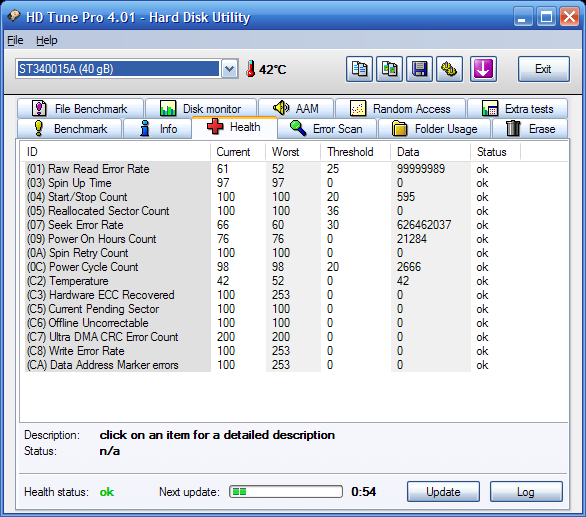Open the File menu
586x517 pixels.
(15, 40)
